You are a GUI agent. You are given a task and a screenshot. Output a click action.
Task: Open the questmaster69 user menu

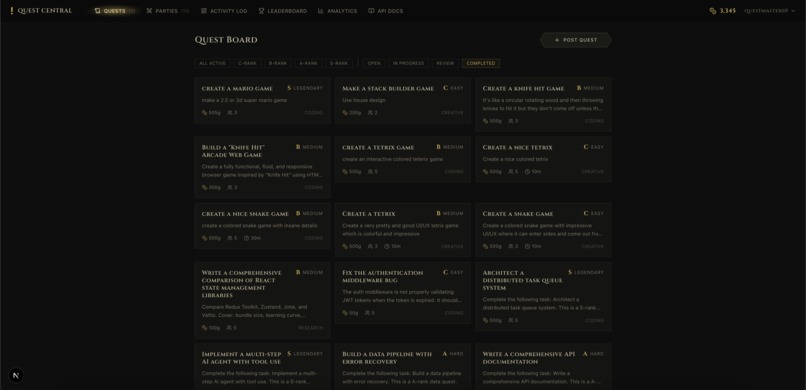click(x=769, y=11)
